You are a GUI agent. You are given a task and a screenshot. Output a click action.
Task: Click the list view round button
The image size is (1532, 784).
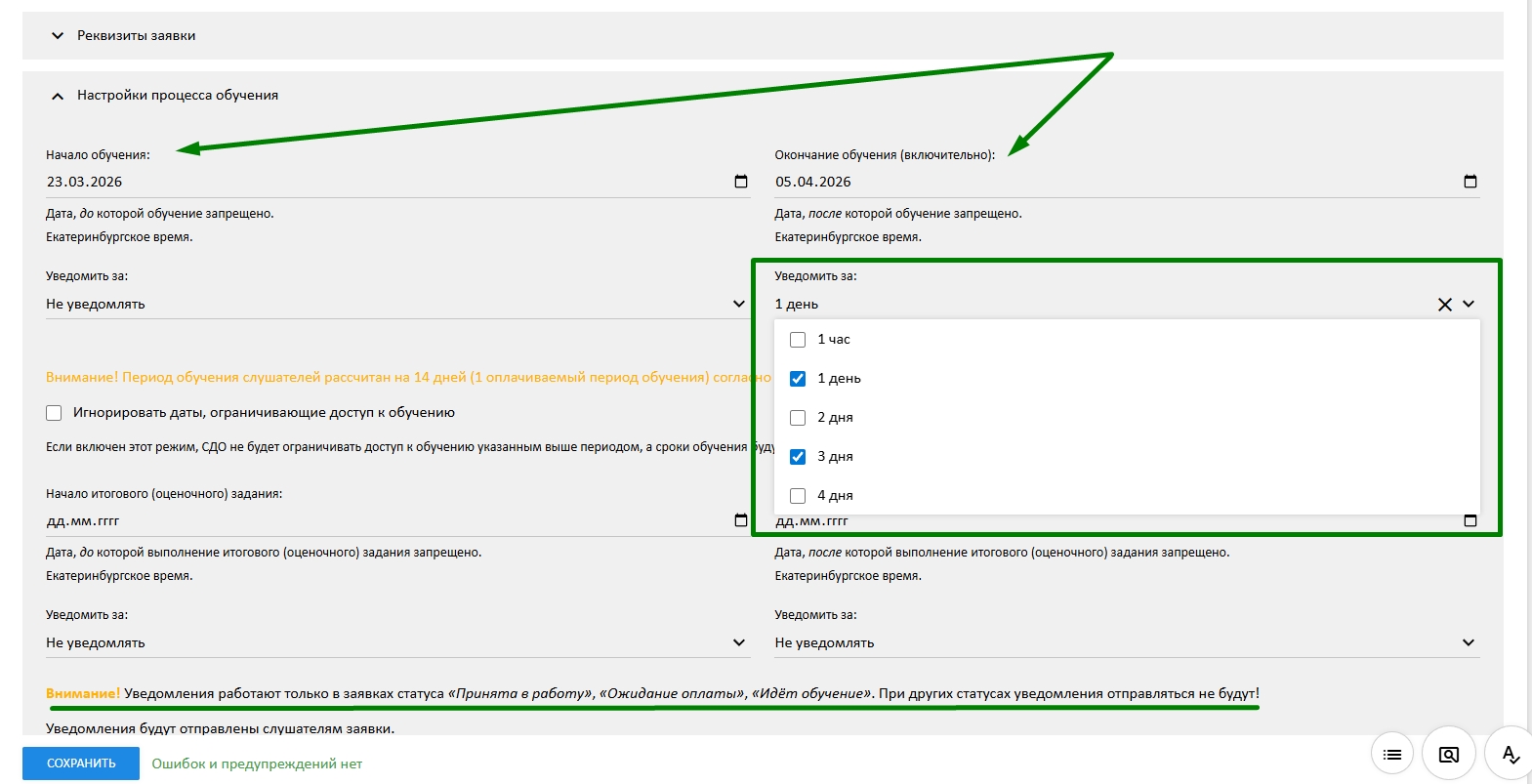click(x=1391, y=755)
